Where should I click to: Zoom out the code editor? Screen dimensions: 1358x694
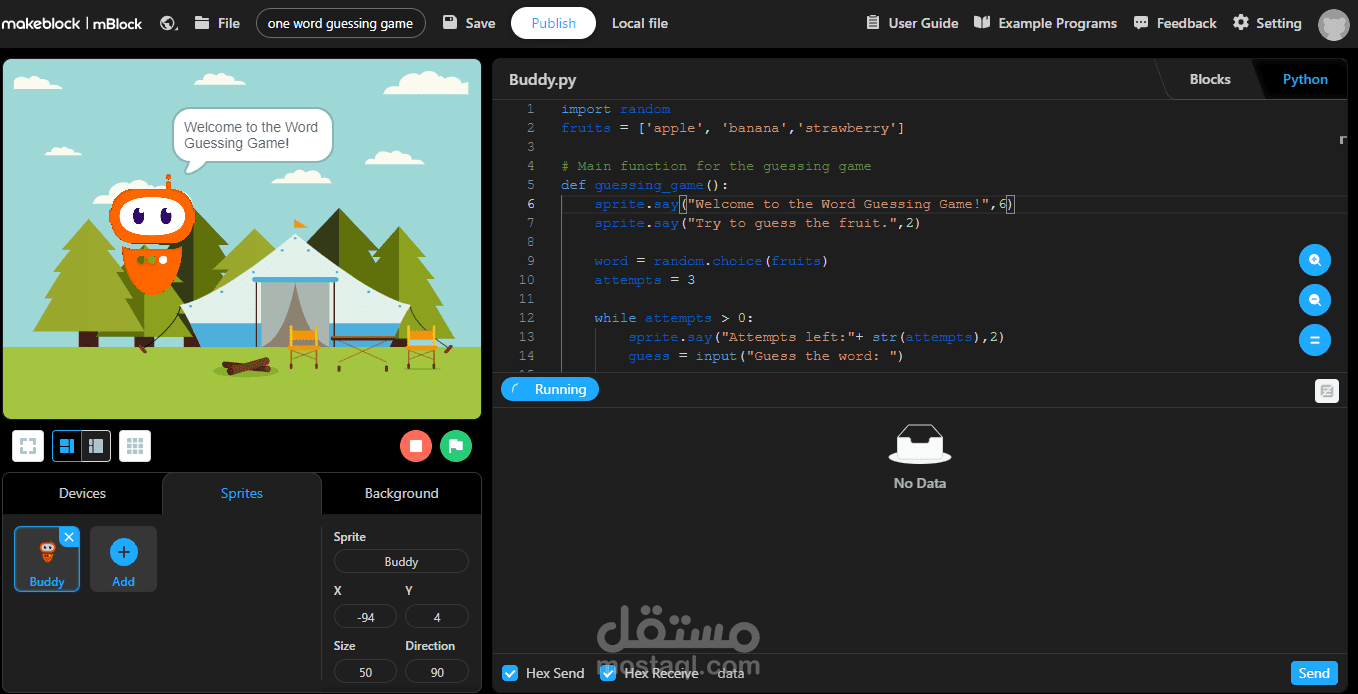pyautogui.click(x=1314, y=300)
